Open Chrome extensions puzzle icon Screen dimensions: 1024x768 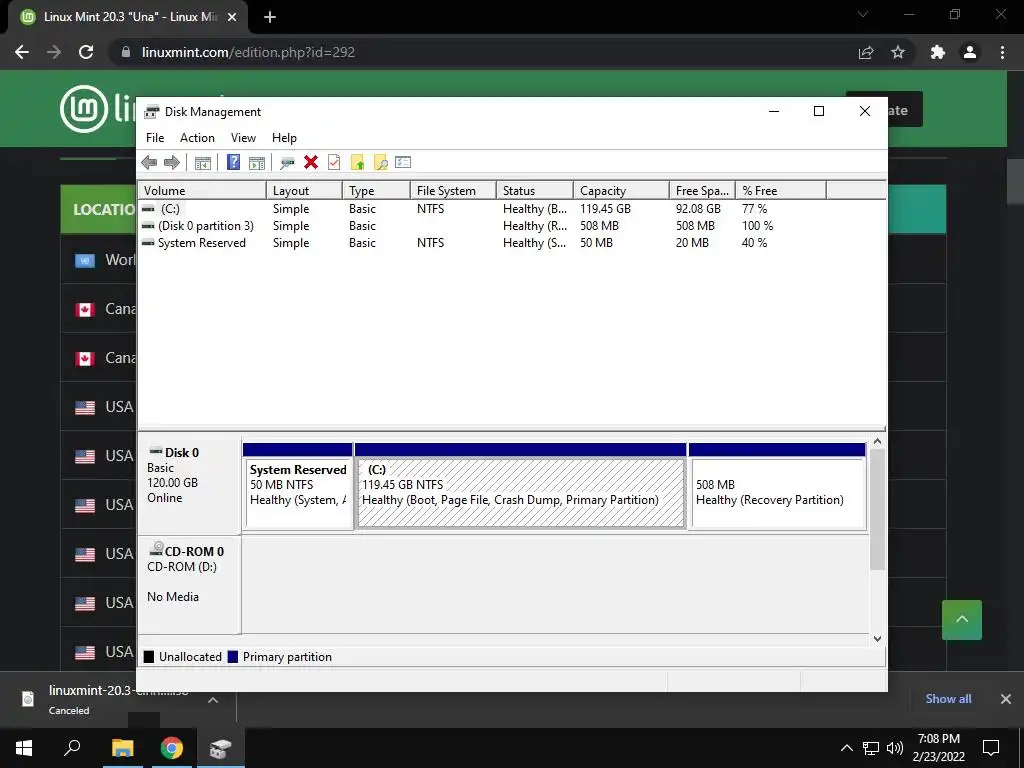(x=938, y=52)
